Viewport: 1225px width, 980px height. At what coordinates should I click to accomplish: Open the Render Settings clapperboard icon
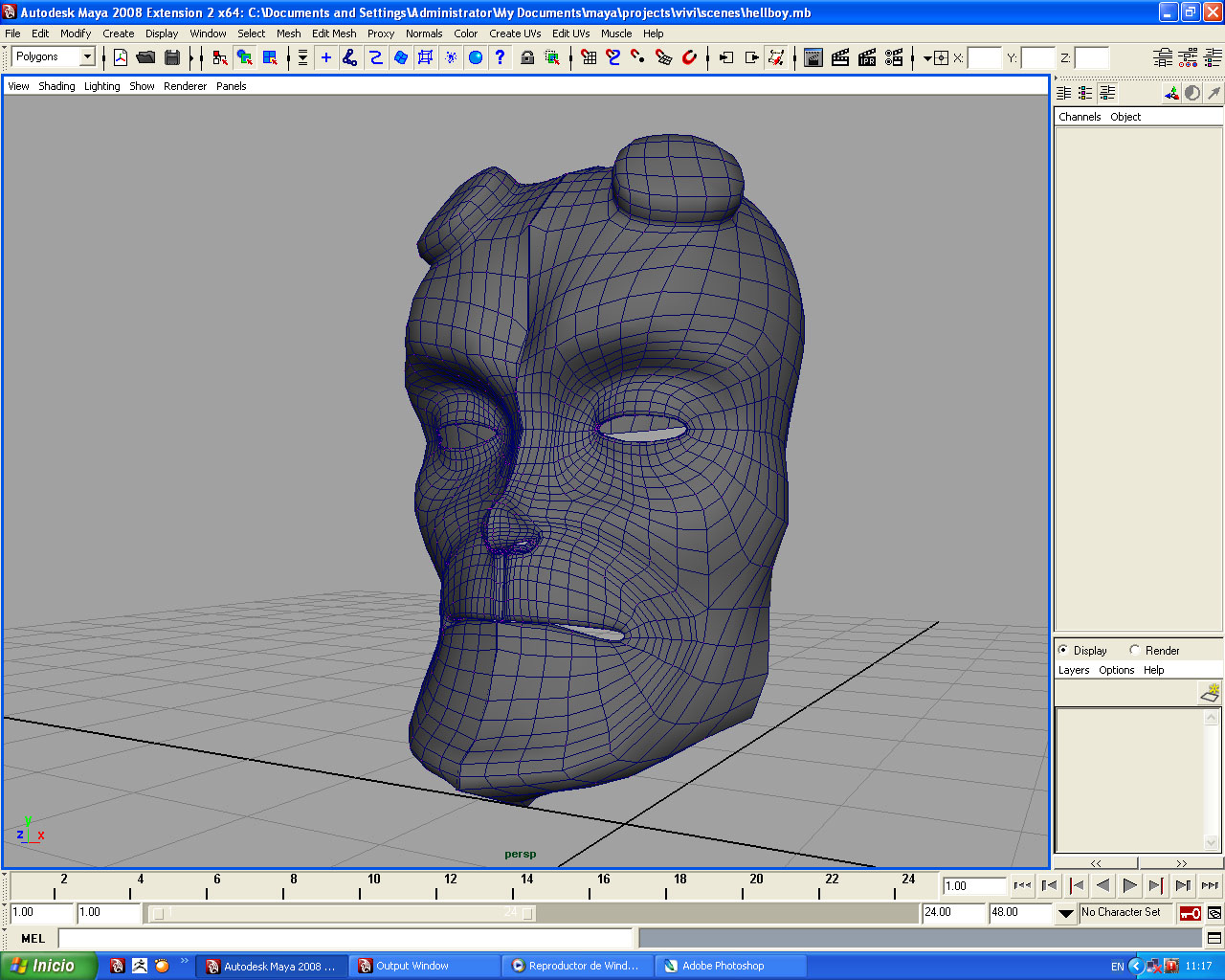coord(894,57)
